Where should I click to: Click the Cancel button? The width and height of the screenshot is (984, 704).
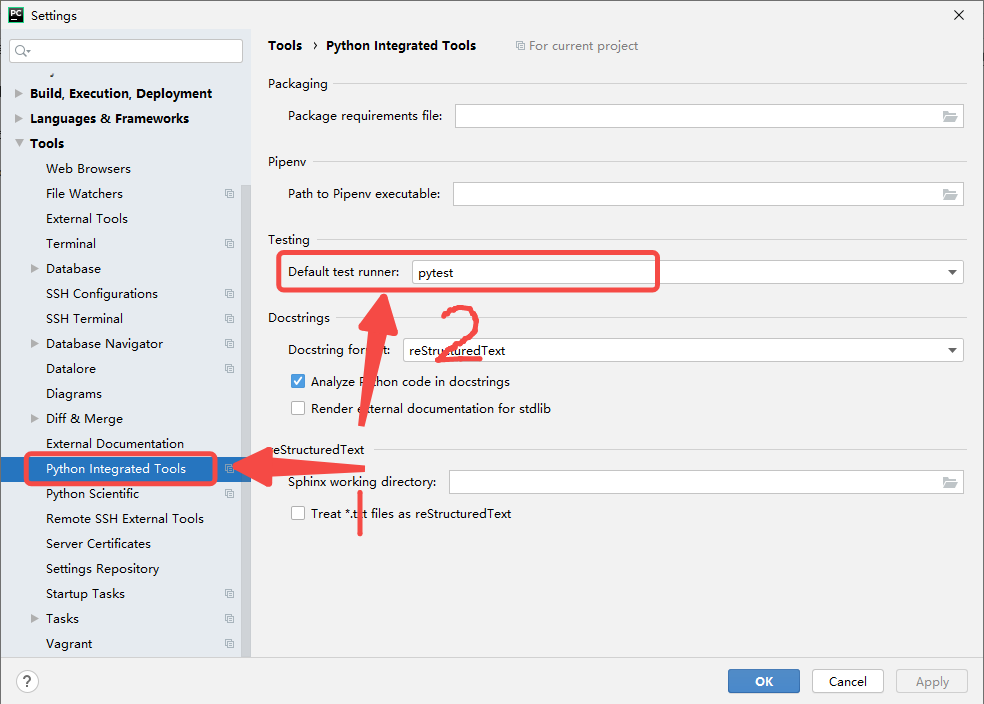tap(847, 681)
